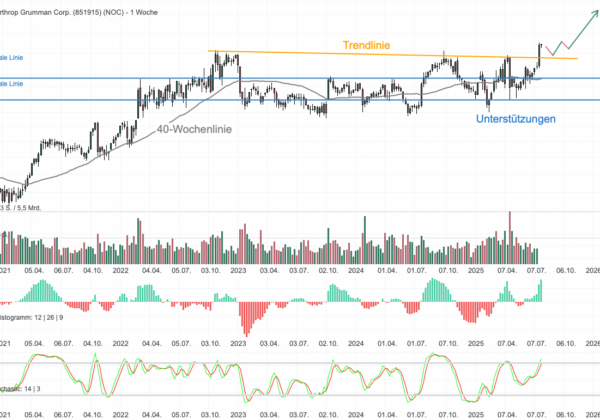The image size is (600, 420).
Task: Click the Stochastic 14 | 3 indicator label
Action: pyautogui.click(x=20, y=389)
